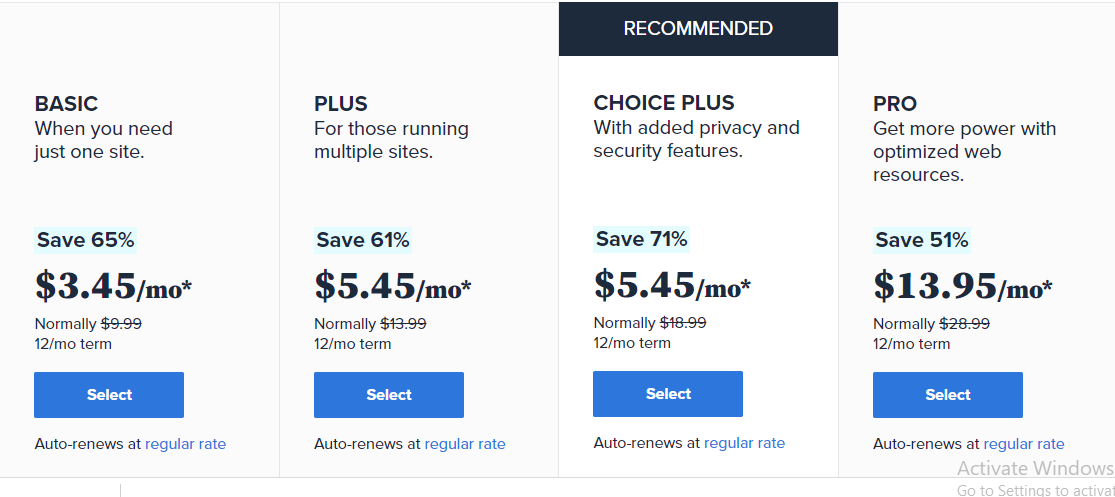1115x497 pixels.
Task: Click the struck-through $18.99 normal price
Action: 683,323
